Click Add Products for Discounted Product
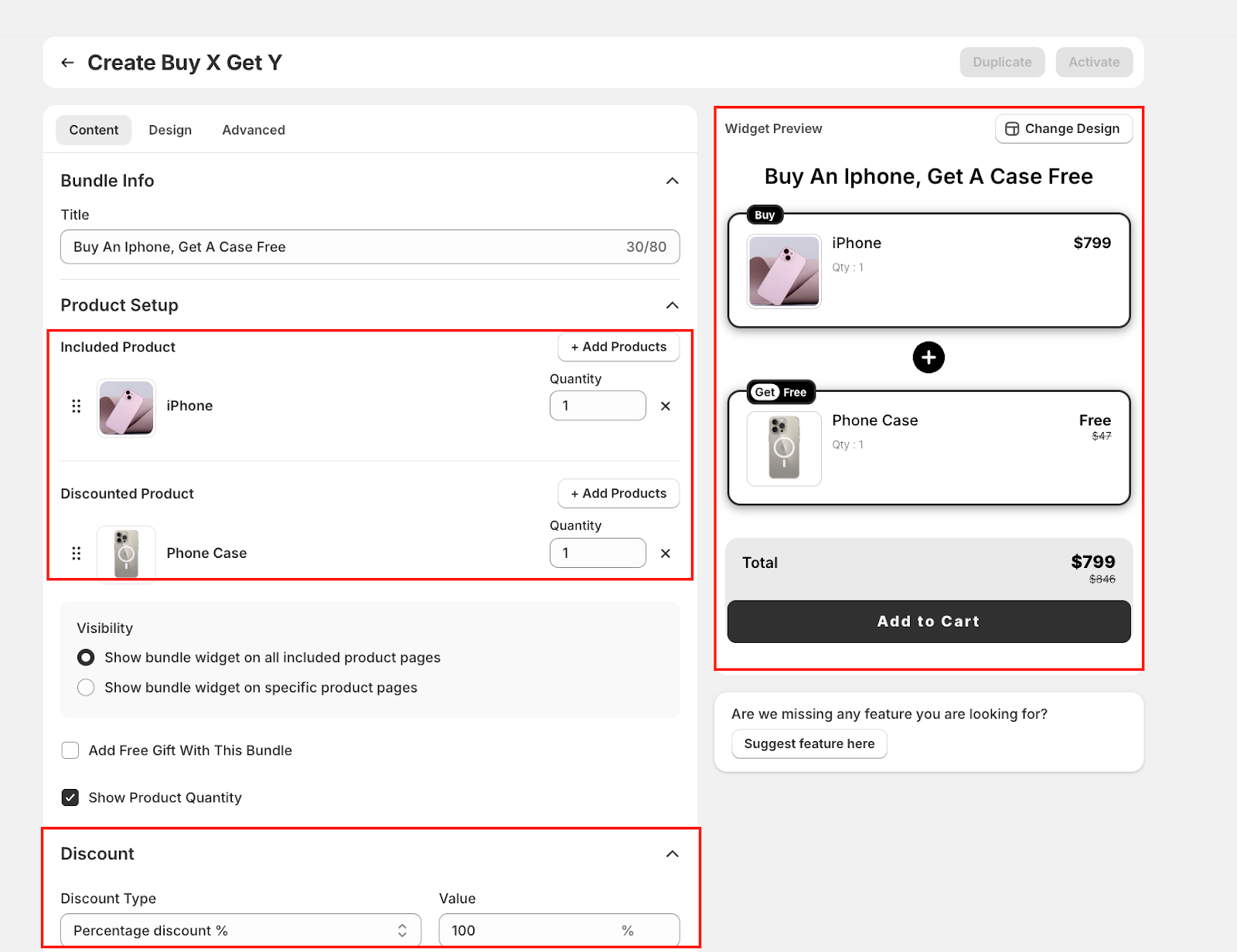The width and height of the screenshot is (1237, 952). (618, 494)
